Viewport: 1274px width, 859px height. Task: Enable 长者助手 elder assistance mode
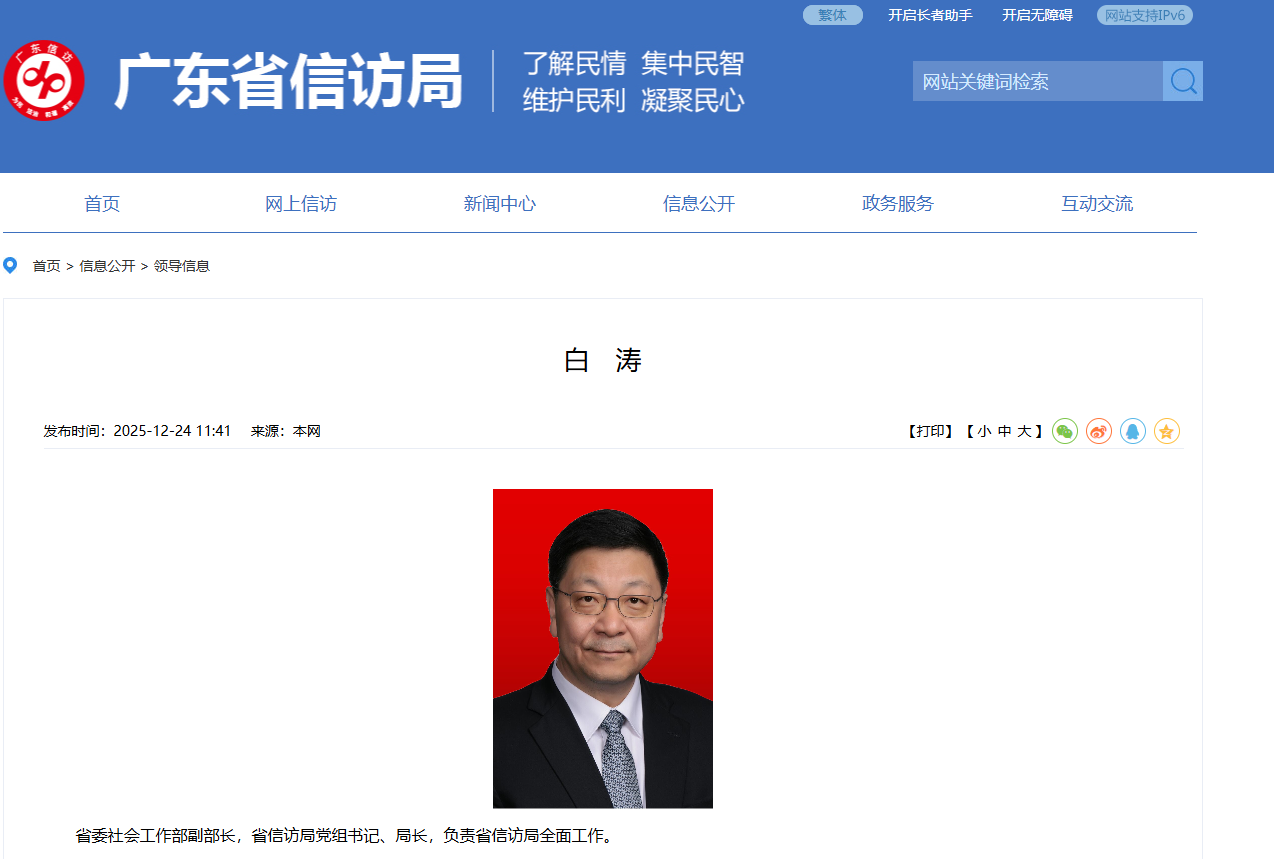[929, 15]
